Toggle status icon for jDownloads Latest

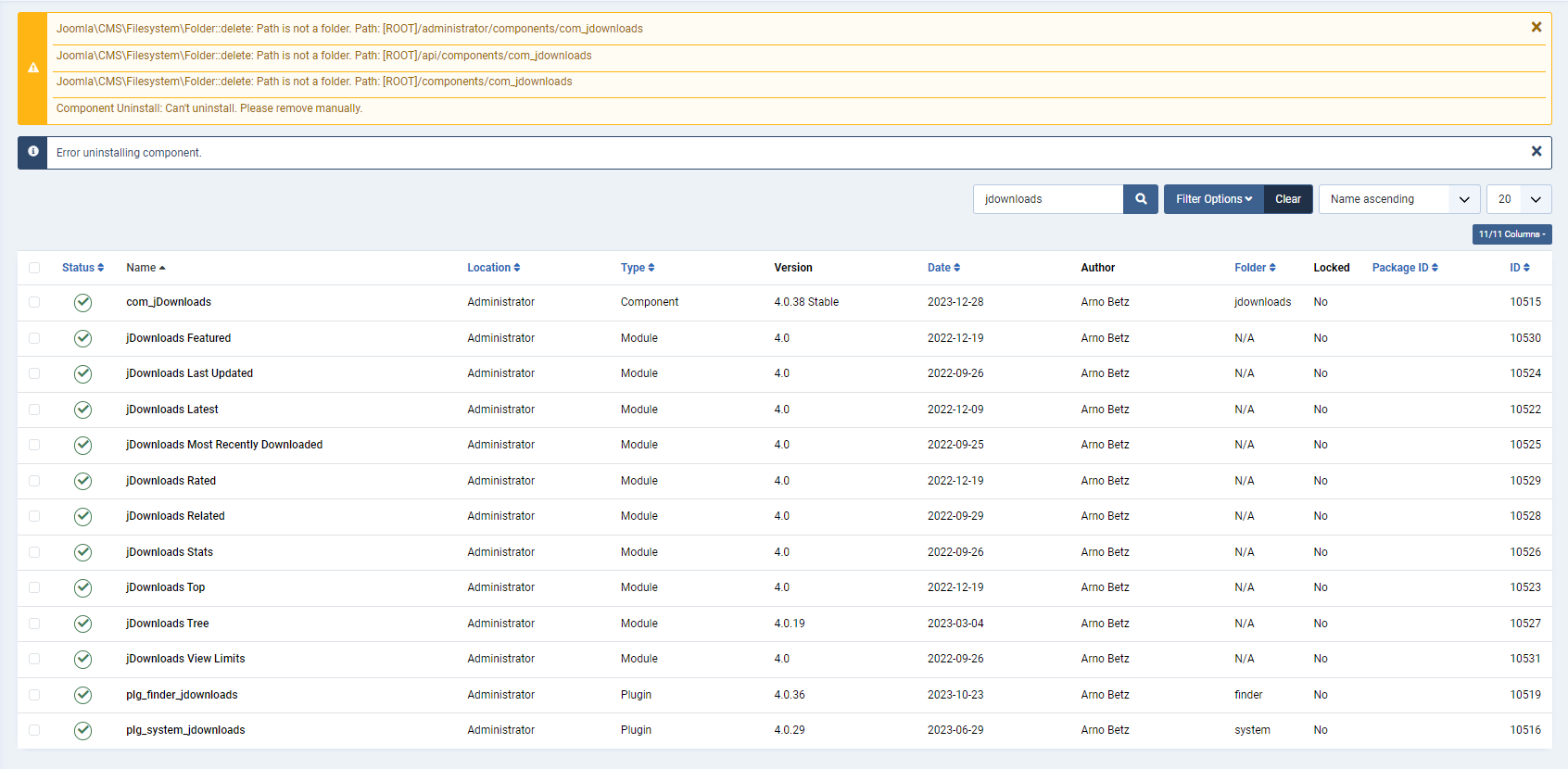click(82, 410)
